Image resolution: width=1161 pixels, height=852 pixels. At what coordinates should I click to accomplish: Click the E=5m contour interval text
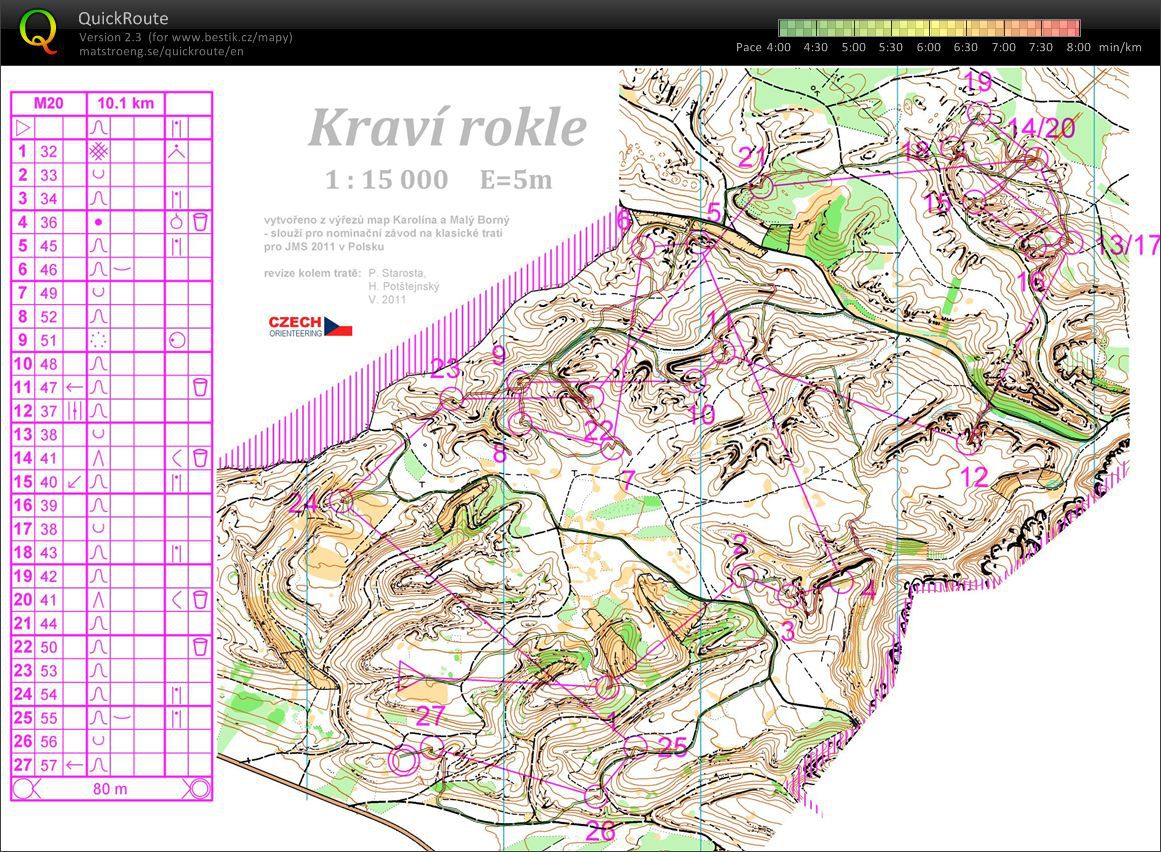click(x=516, y=180)
